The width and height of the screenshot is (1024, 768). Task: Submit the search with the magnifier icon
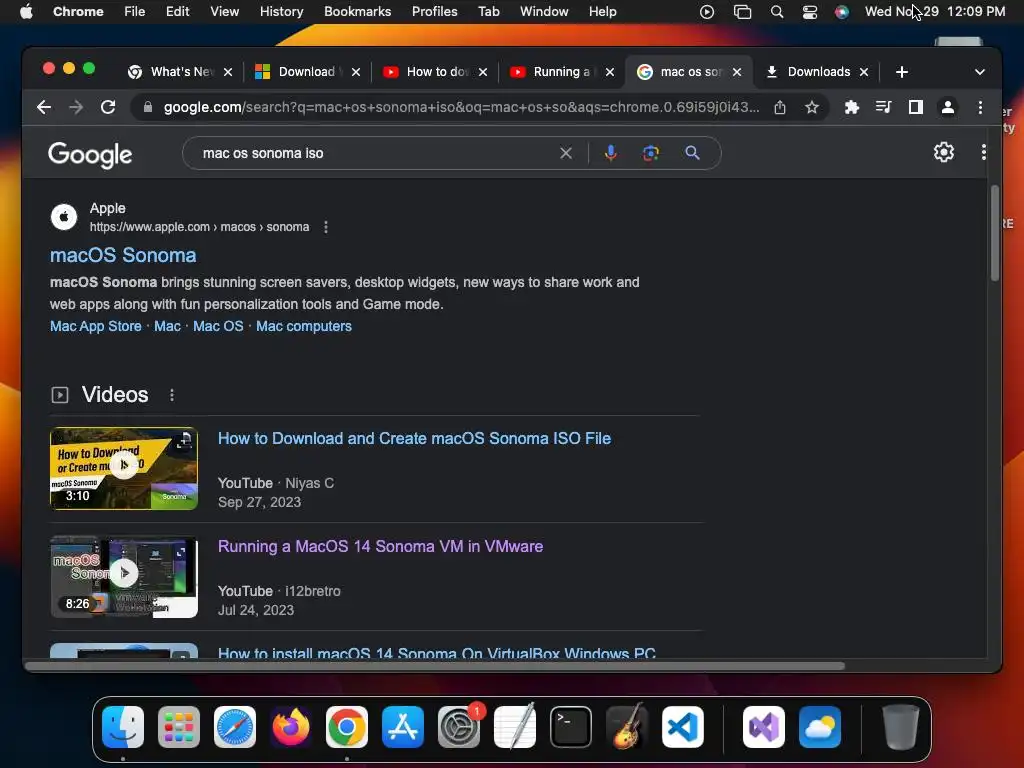point(692,153)
